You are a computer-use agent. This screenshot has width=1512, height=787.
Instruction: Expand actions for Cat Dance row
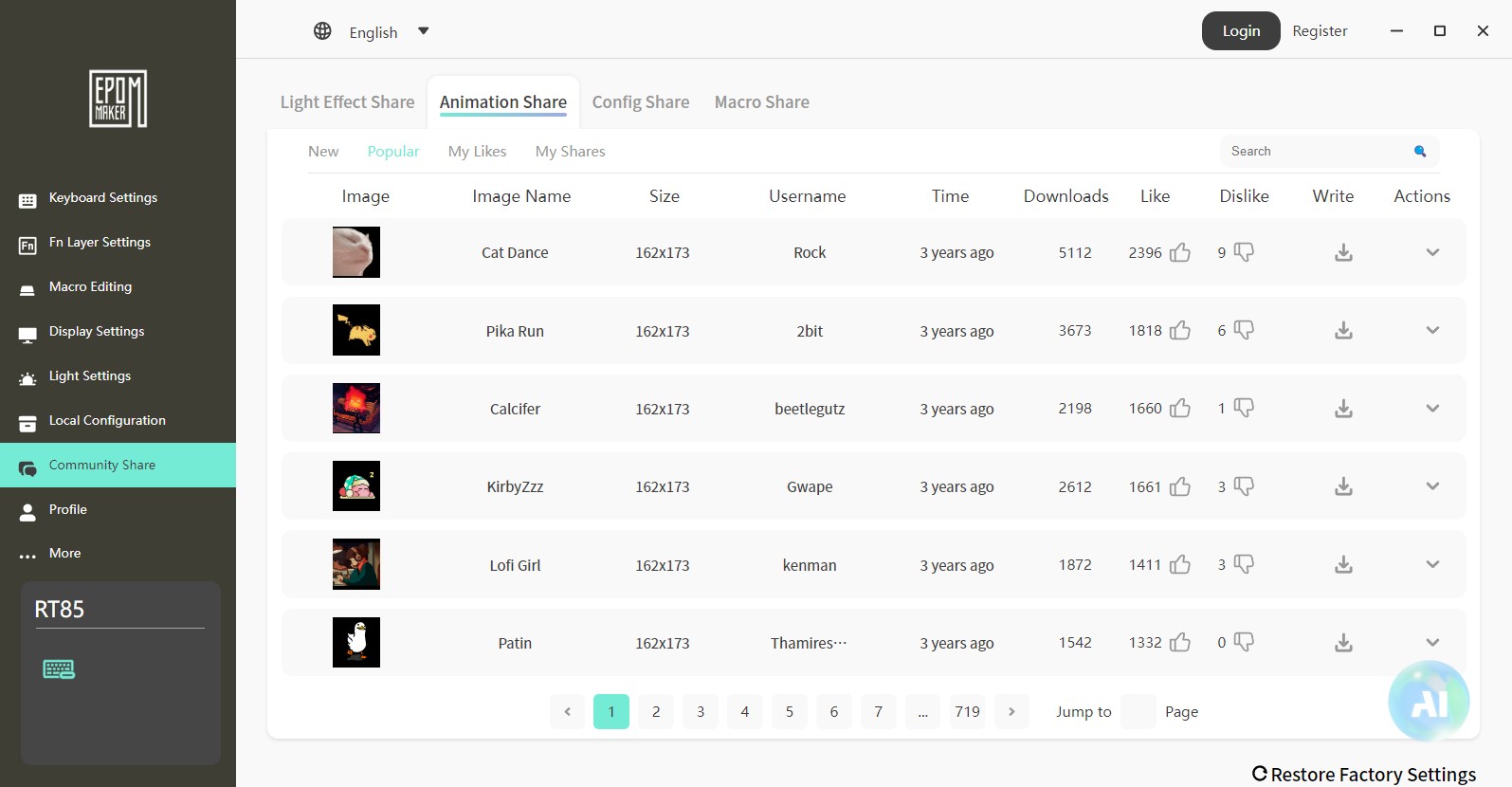coord(1432,252)
